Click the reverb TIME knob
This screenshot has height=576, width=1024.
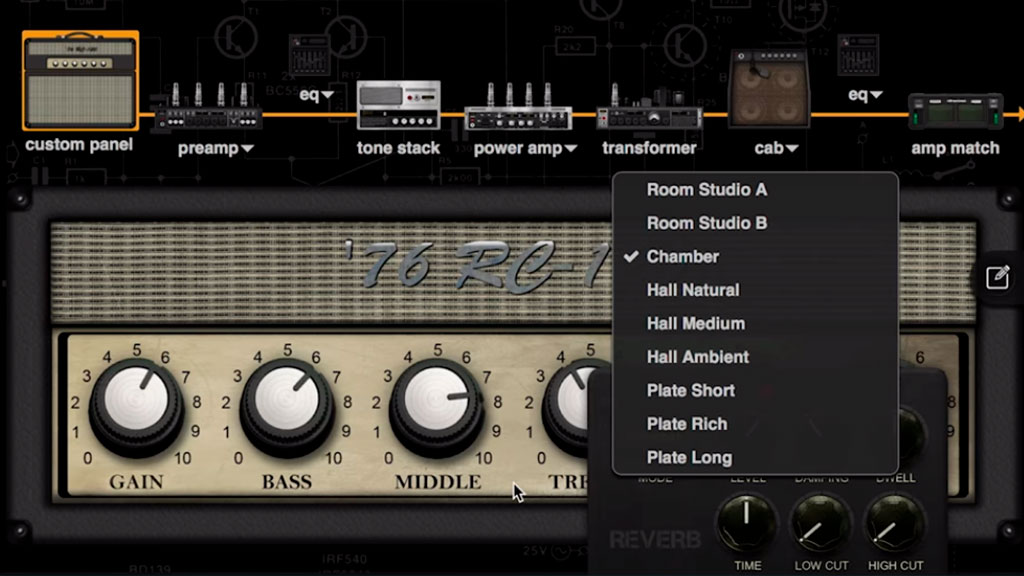[x=746, y=522]
